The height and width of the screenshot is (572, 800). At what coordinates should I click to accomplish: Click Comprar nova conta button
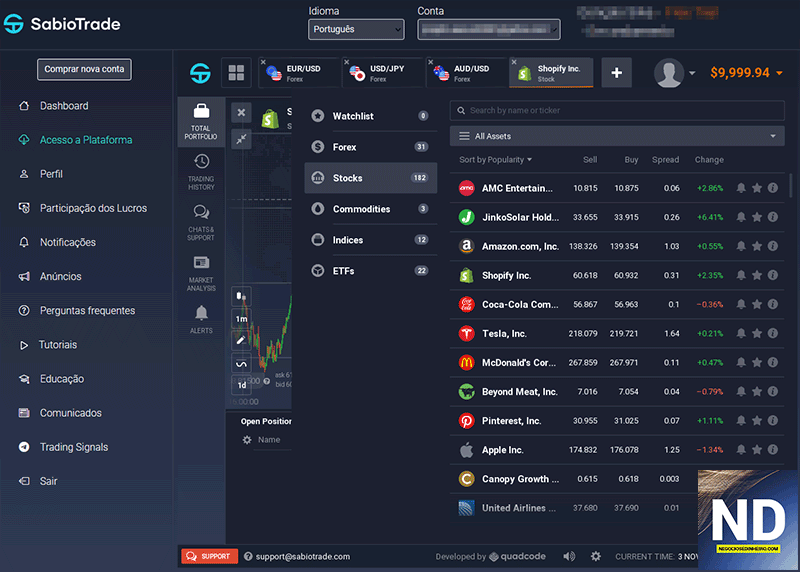pos(84,69)
